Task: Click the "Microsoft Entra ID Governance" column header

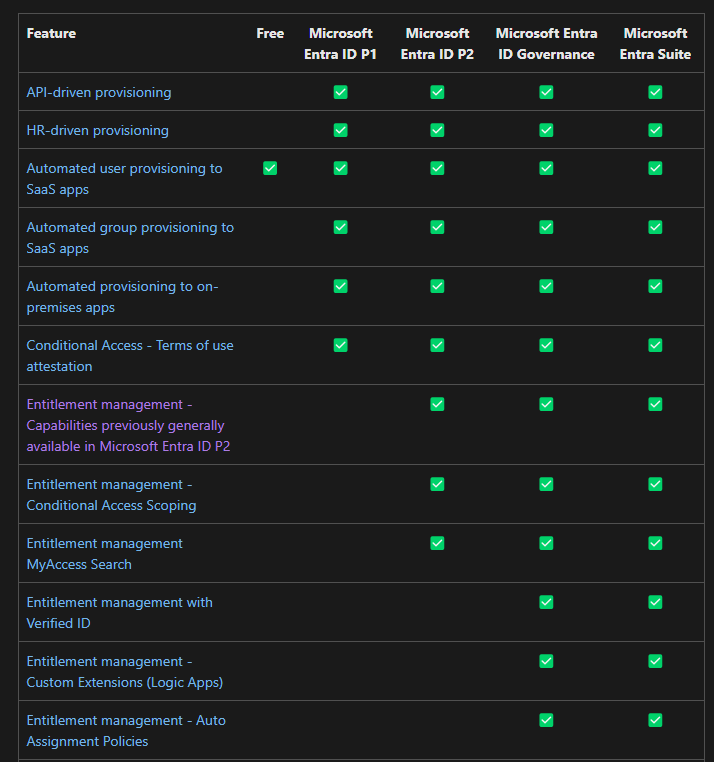Action: coord(546,44)
